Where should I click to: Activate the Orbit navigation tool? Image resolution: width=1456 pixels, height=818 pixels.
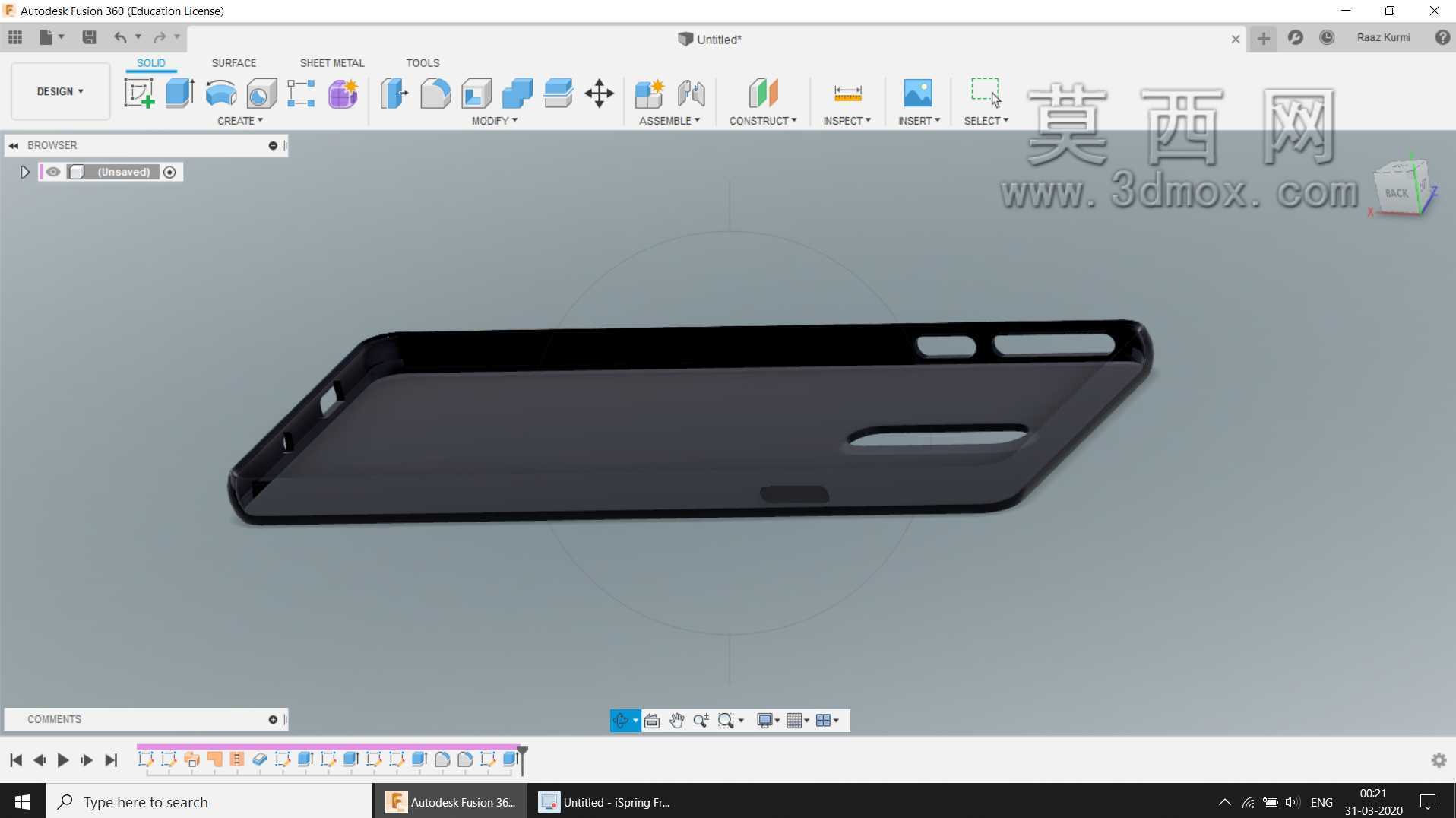[x=620, y=721]
